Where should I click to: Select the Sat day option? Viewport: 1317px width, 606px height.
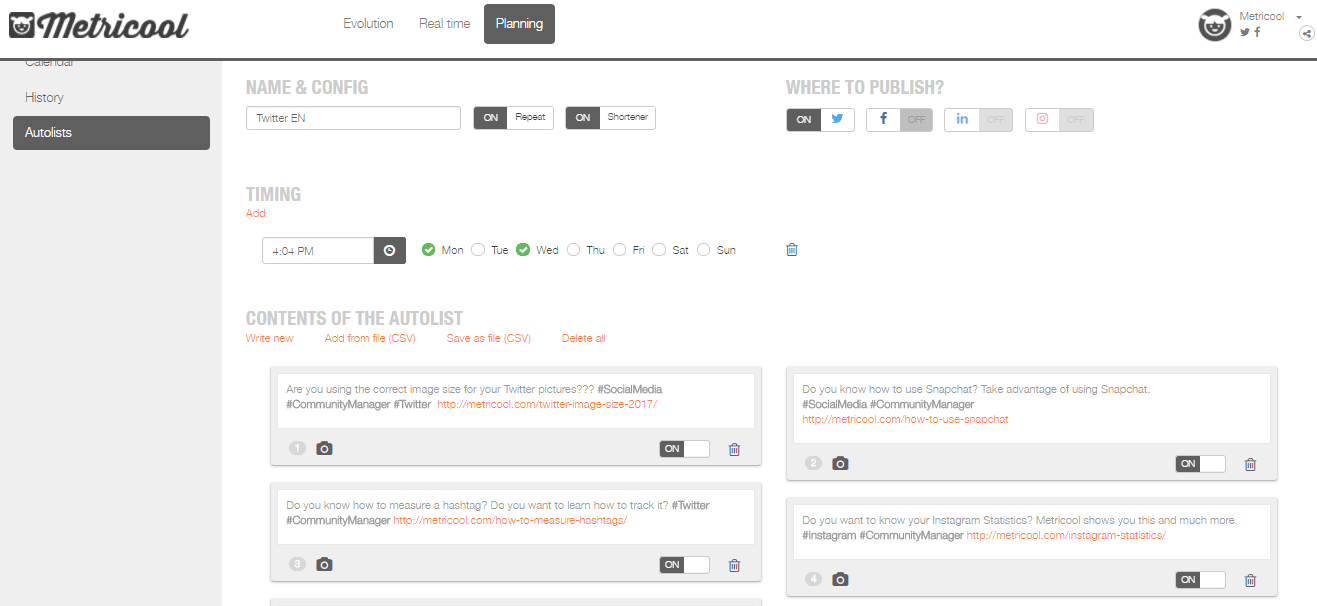[x=659, y=250]
